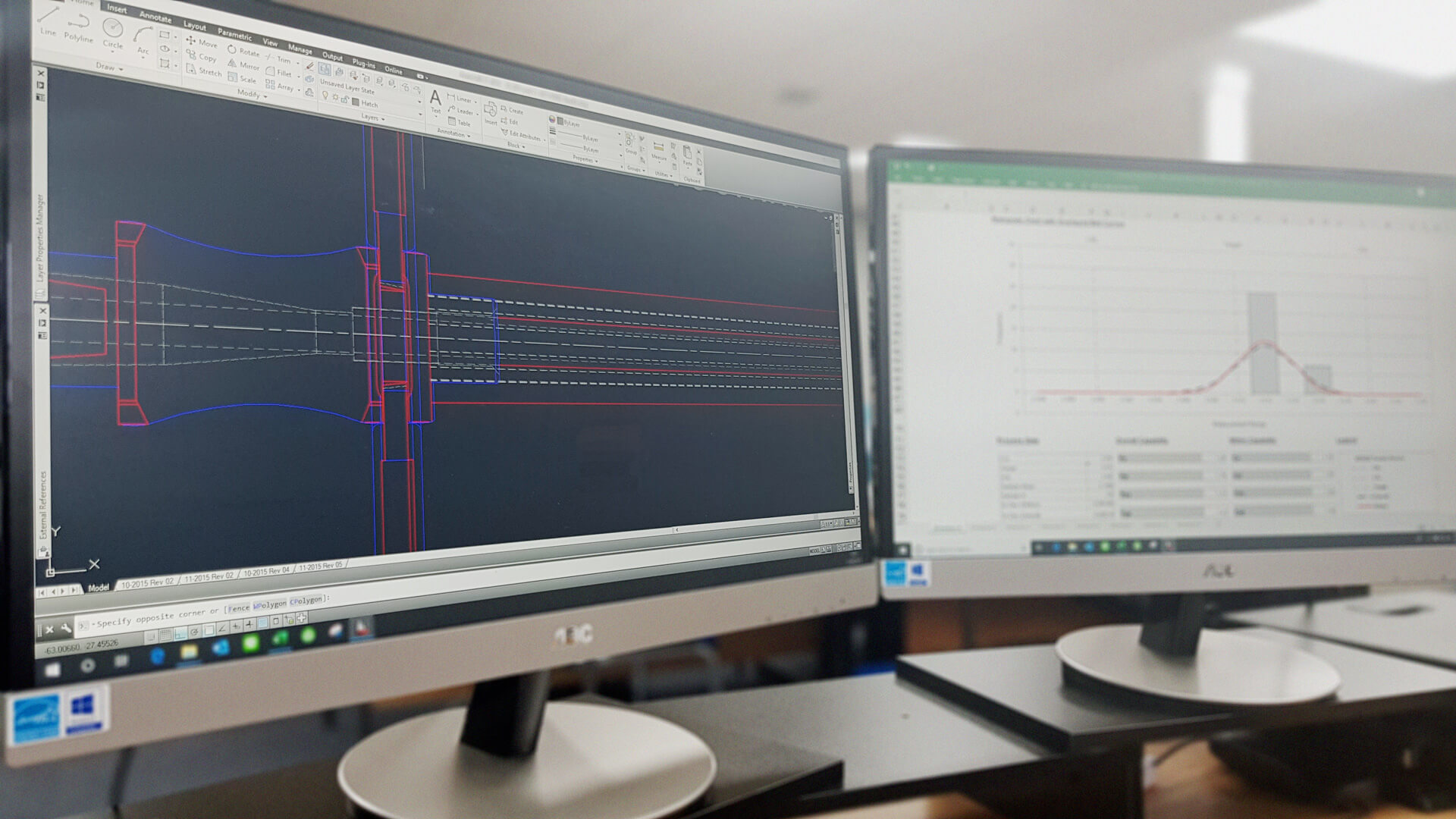Image resolution: width=1456 pixels, height=819 pixels.
Task: Open the Circle tool flyout arrow
Action: tap(112, 52)
